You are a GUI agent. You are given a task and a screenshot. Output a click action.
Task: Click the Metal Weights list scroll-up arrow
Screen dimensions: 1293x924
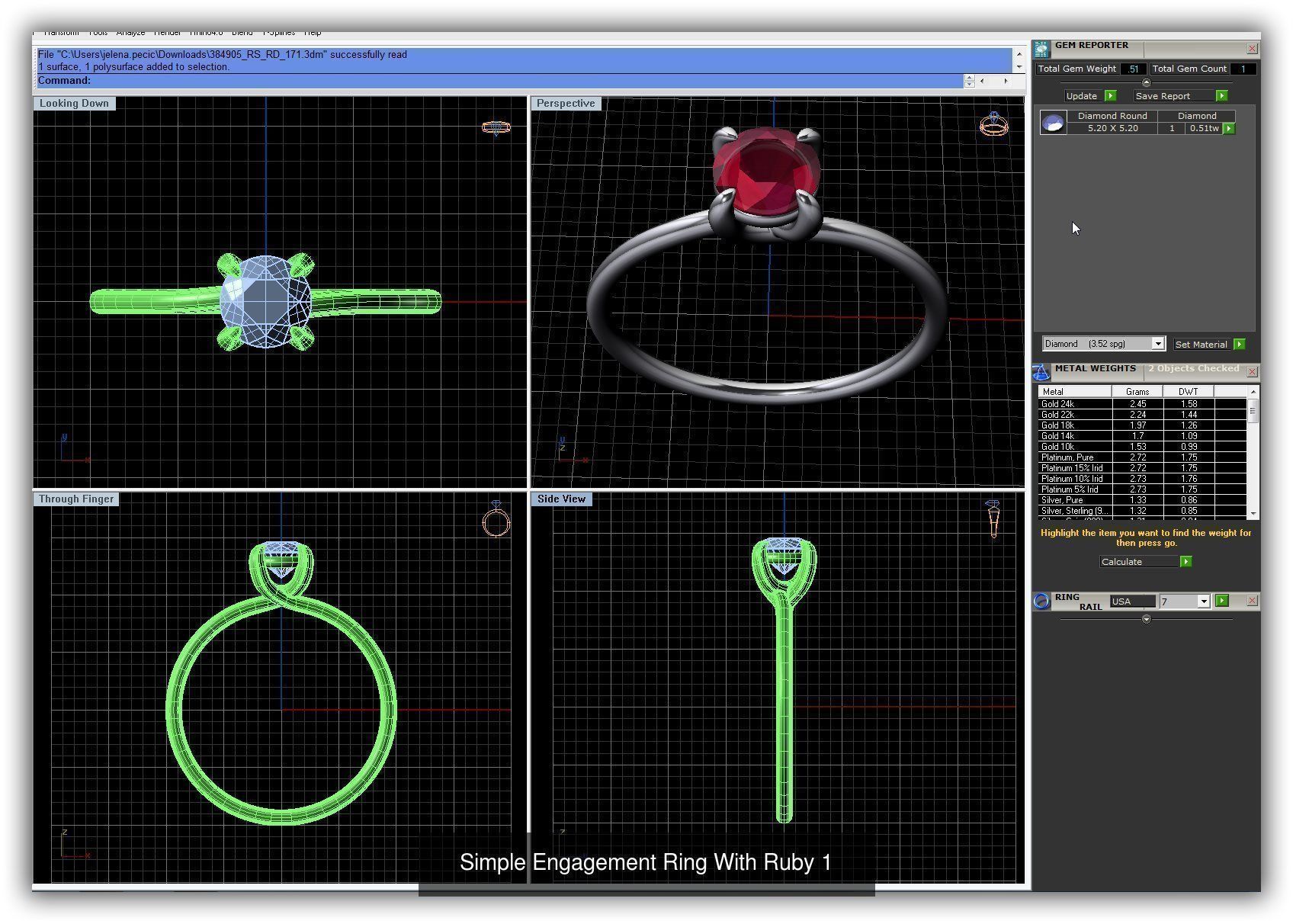(x=1253, y=391)
